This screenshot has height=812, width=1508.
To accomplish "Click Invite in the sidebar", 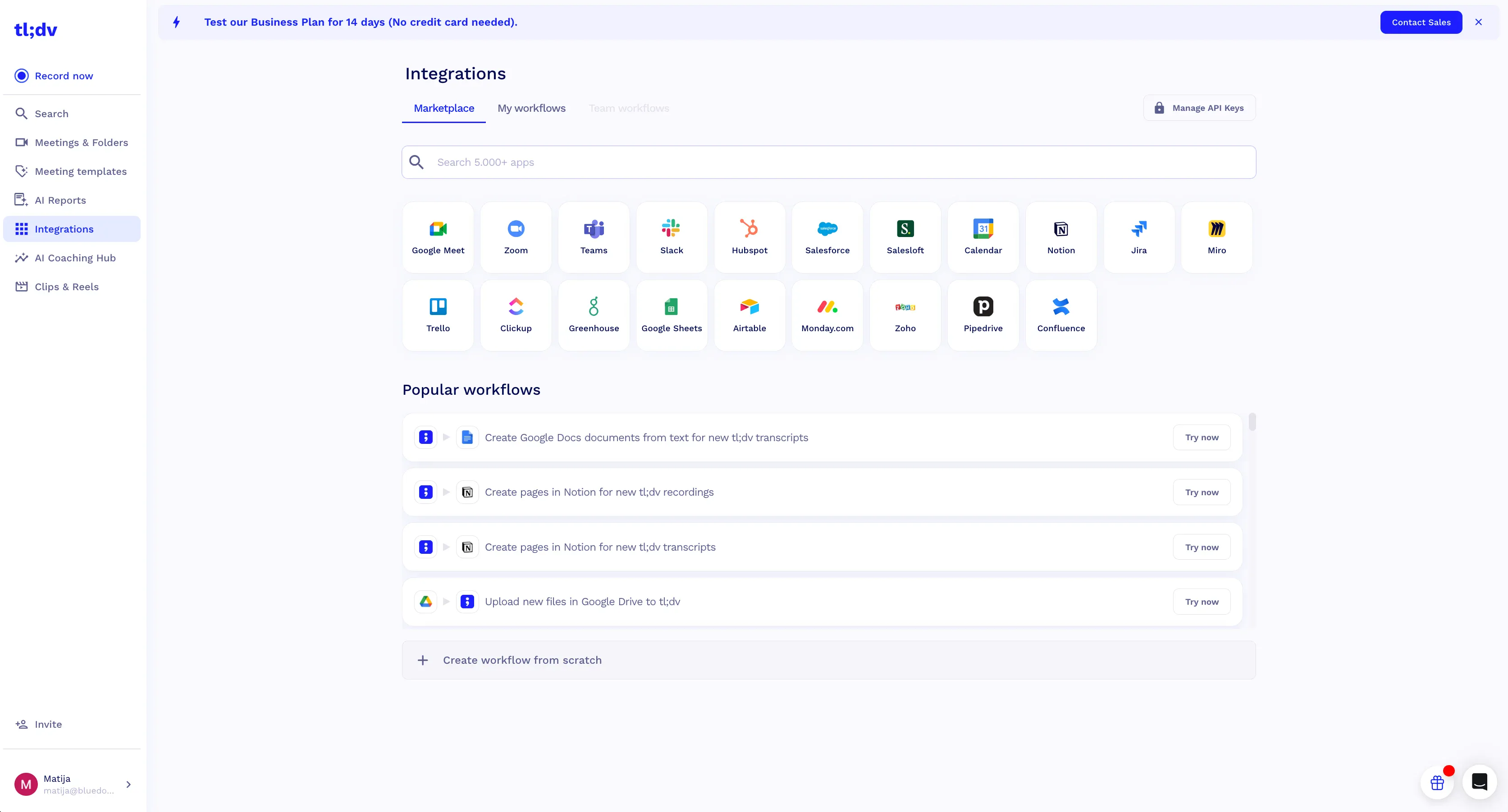I will click(x=71, y=724).
